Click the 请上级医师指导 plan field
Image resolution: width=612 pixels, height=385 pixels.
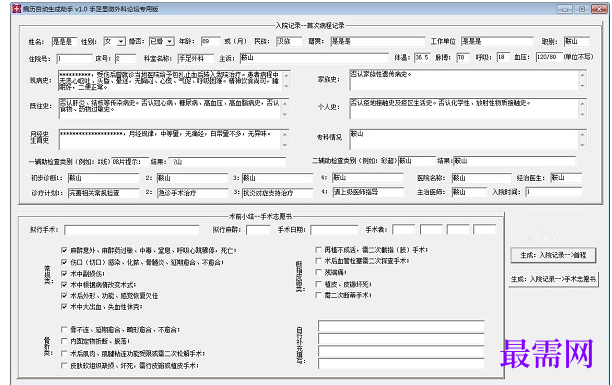[368, 192]
